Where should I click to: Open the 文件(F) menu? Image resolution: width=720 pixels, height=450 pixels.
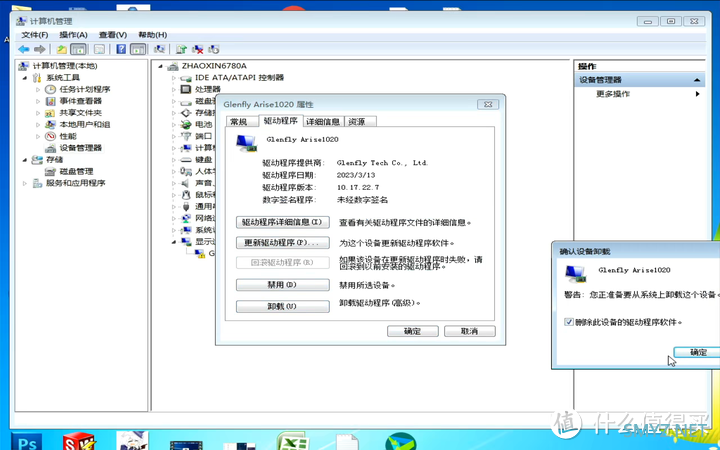pos(35,35)
